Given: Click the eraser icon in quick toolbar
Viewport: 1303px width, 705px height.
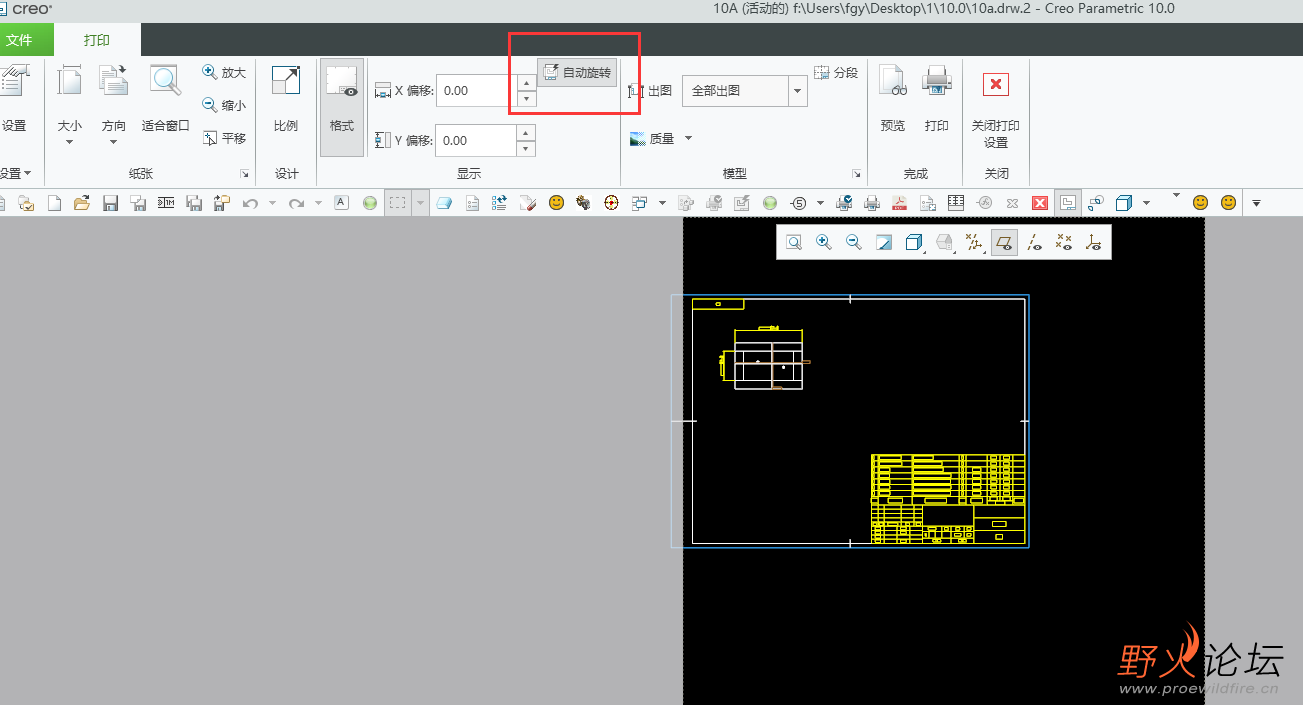Looking at the screenshot, I should tap(445, 203).
